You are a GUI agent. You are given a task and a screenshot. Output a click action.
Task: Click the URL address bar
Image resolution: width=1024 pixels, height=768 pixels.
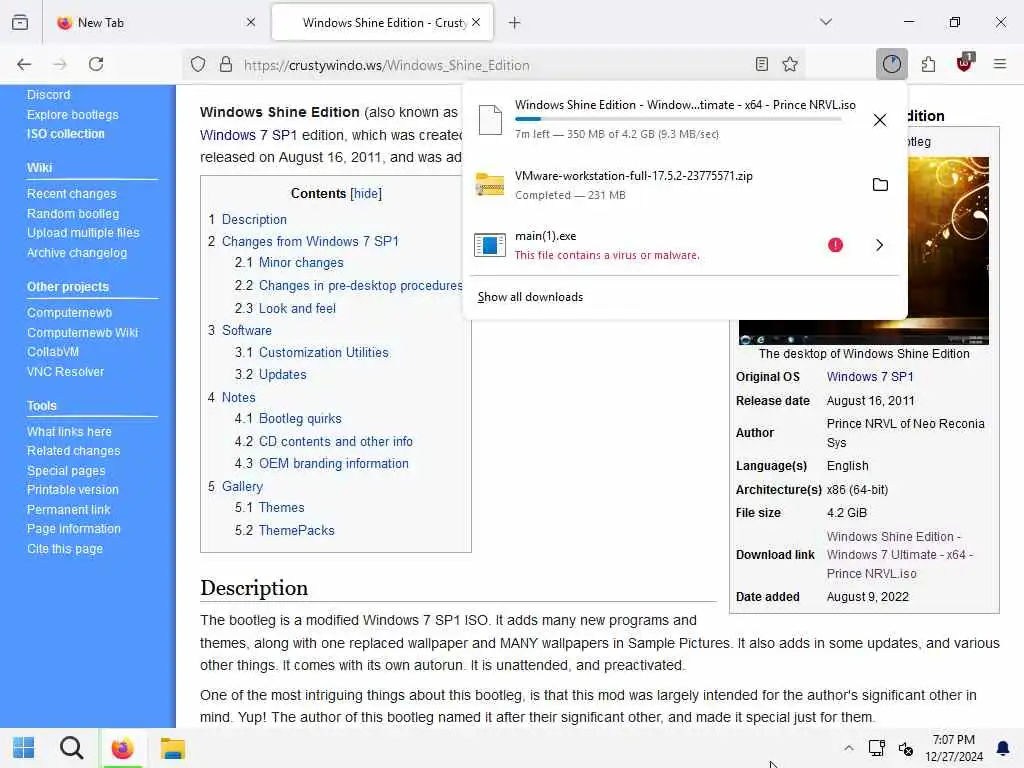[496, 65]
